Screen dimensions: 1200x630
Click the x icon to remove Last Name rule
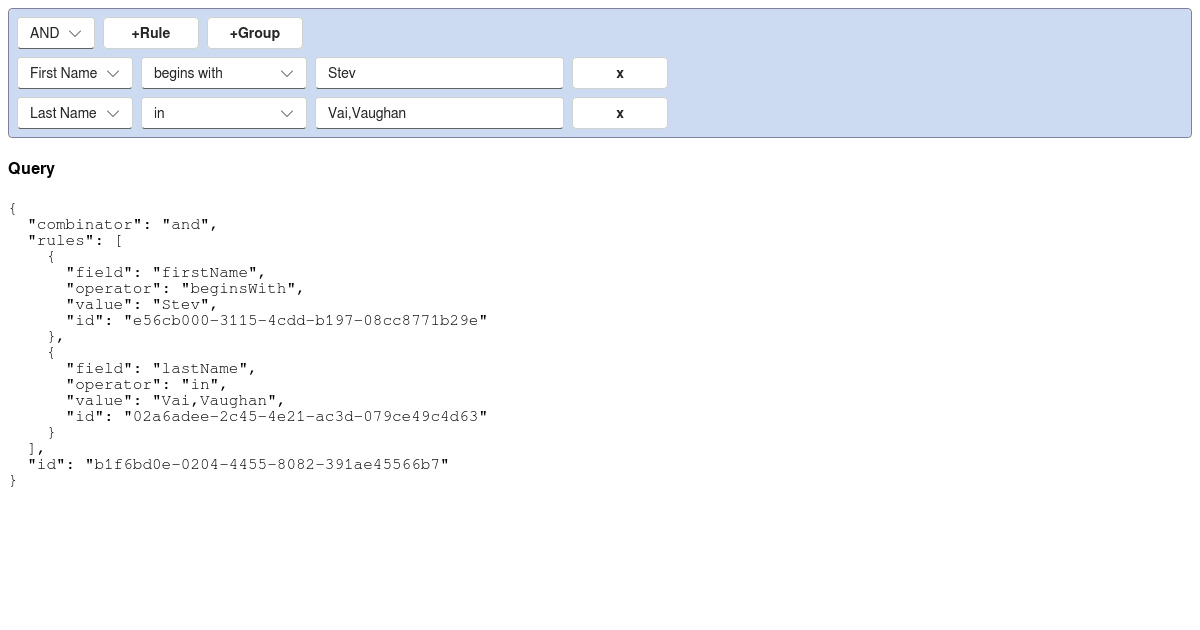pyautogui.click(x=619, y=113)
